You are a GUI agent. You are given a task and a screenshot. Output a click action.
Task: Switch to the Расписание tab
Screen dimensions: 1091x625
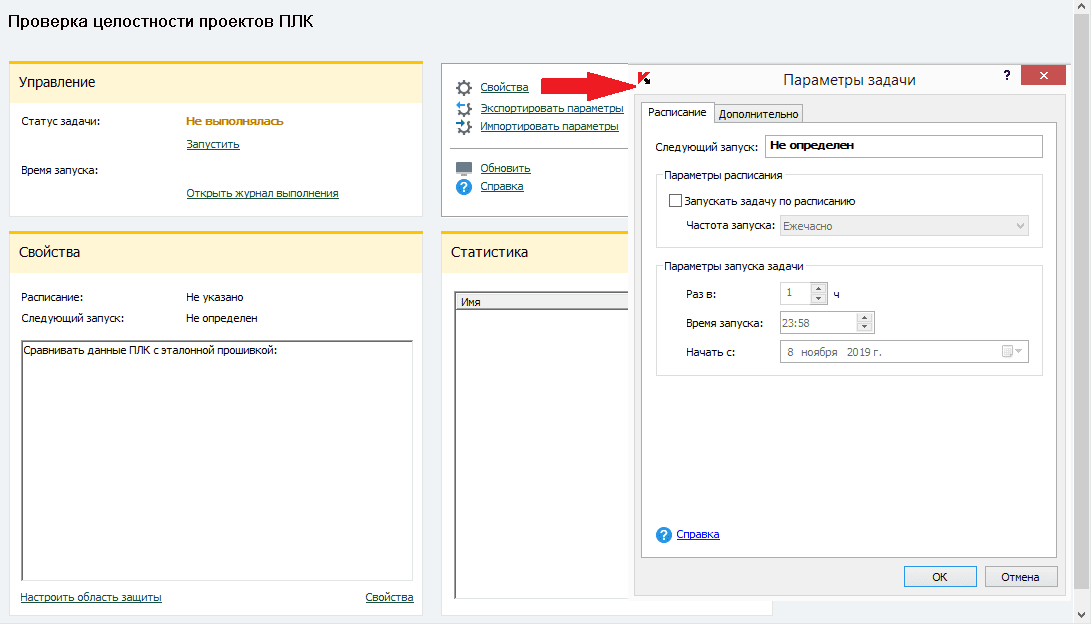[x=677, y=112]
